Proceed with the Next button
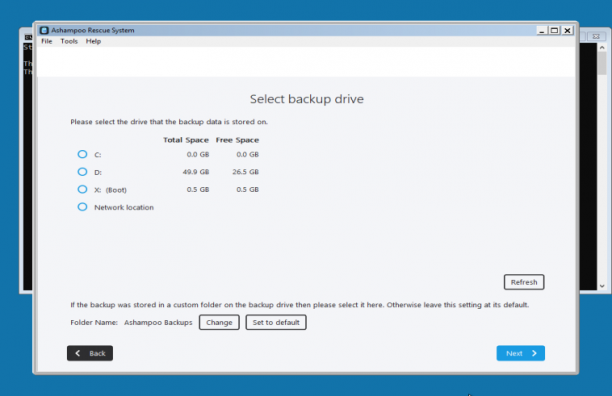This screenshot has width=612, height=396. pos(521,353)
